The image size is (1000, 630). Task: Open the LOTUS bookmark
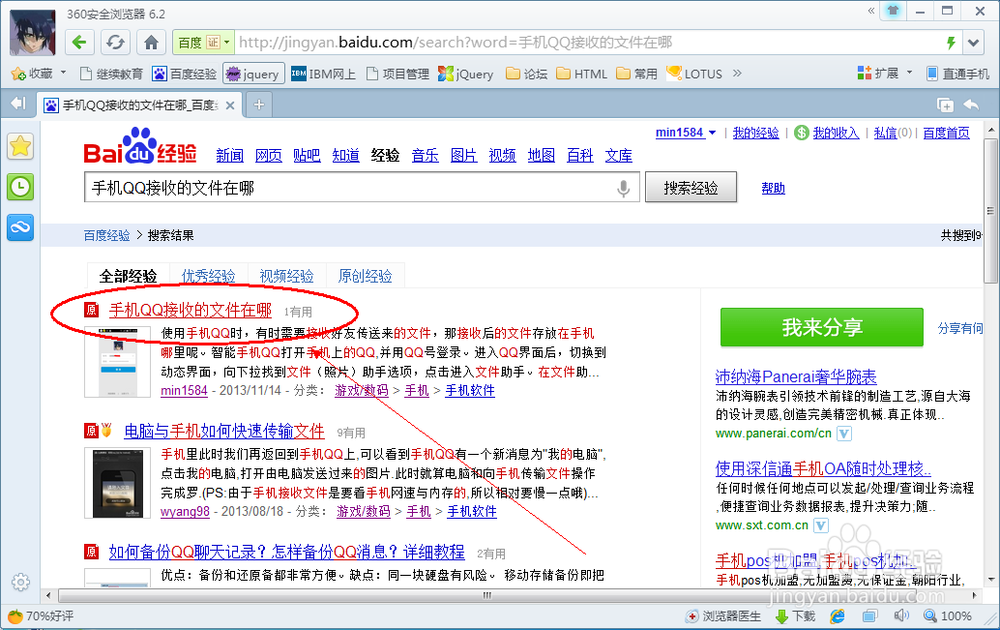coord(695,74)
